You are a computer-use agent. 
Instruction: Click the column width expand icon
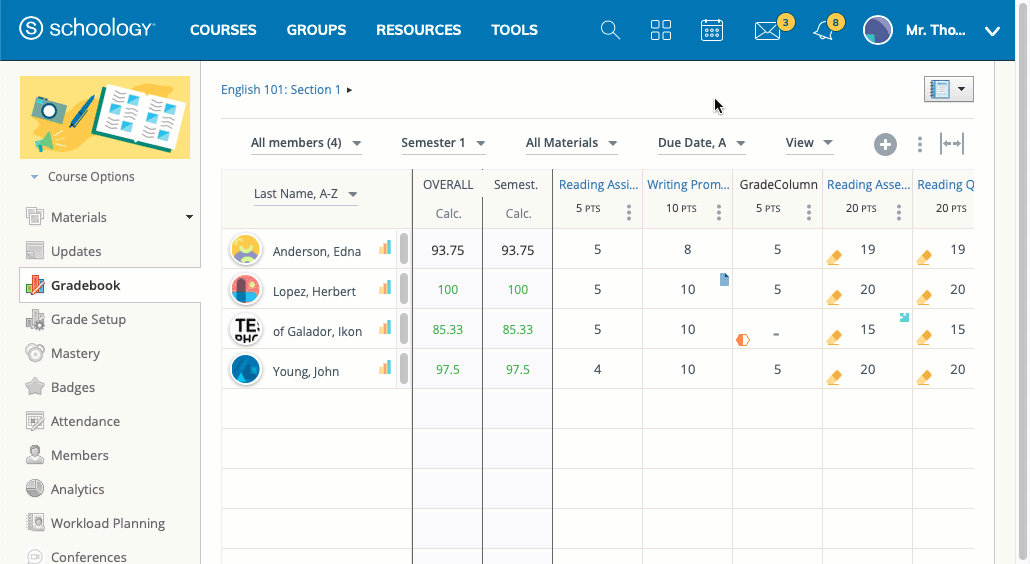(x=952, y=144)
